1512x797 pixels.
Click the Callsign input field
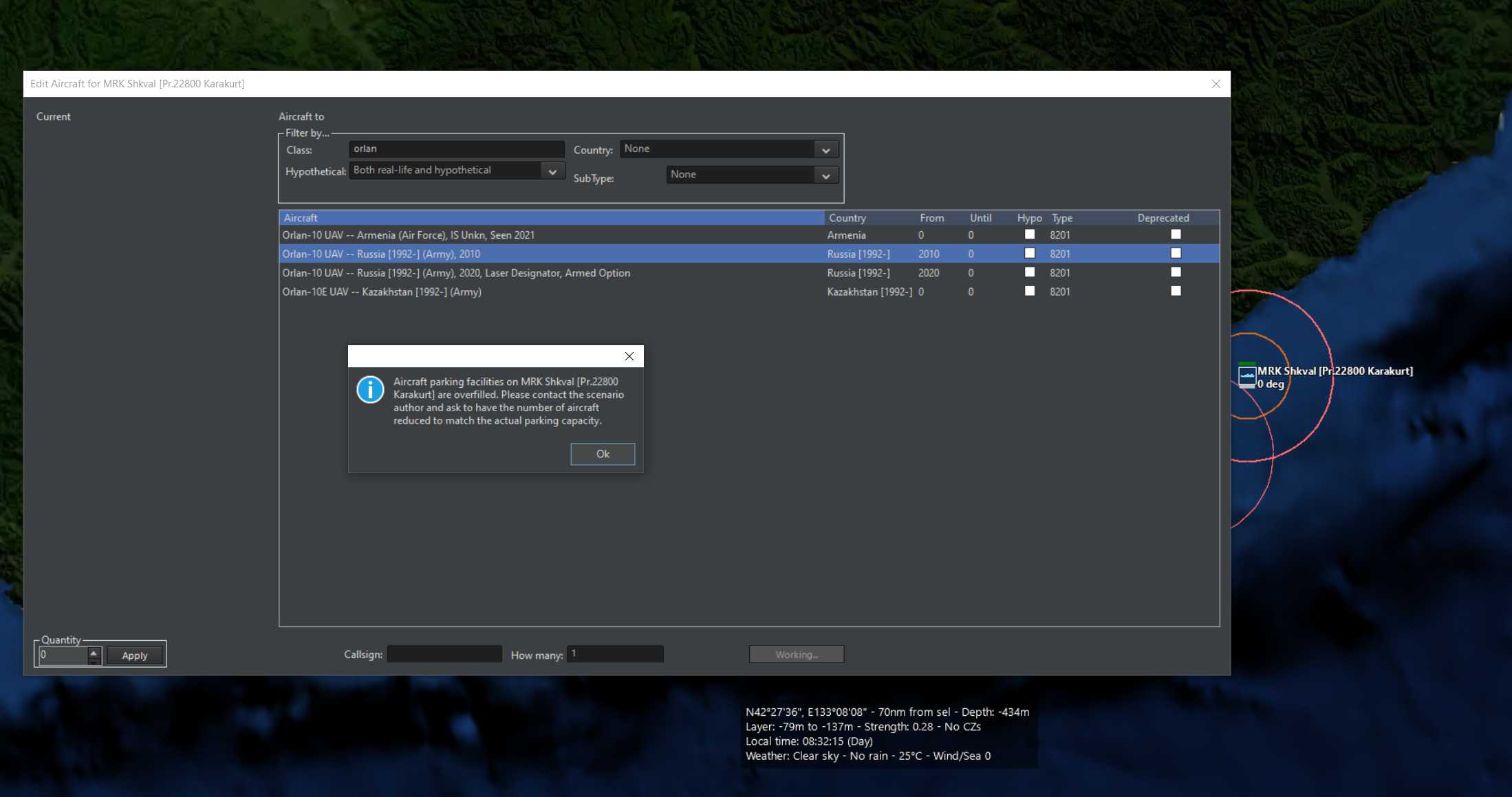[x=444, y=654]
